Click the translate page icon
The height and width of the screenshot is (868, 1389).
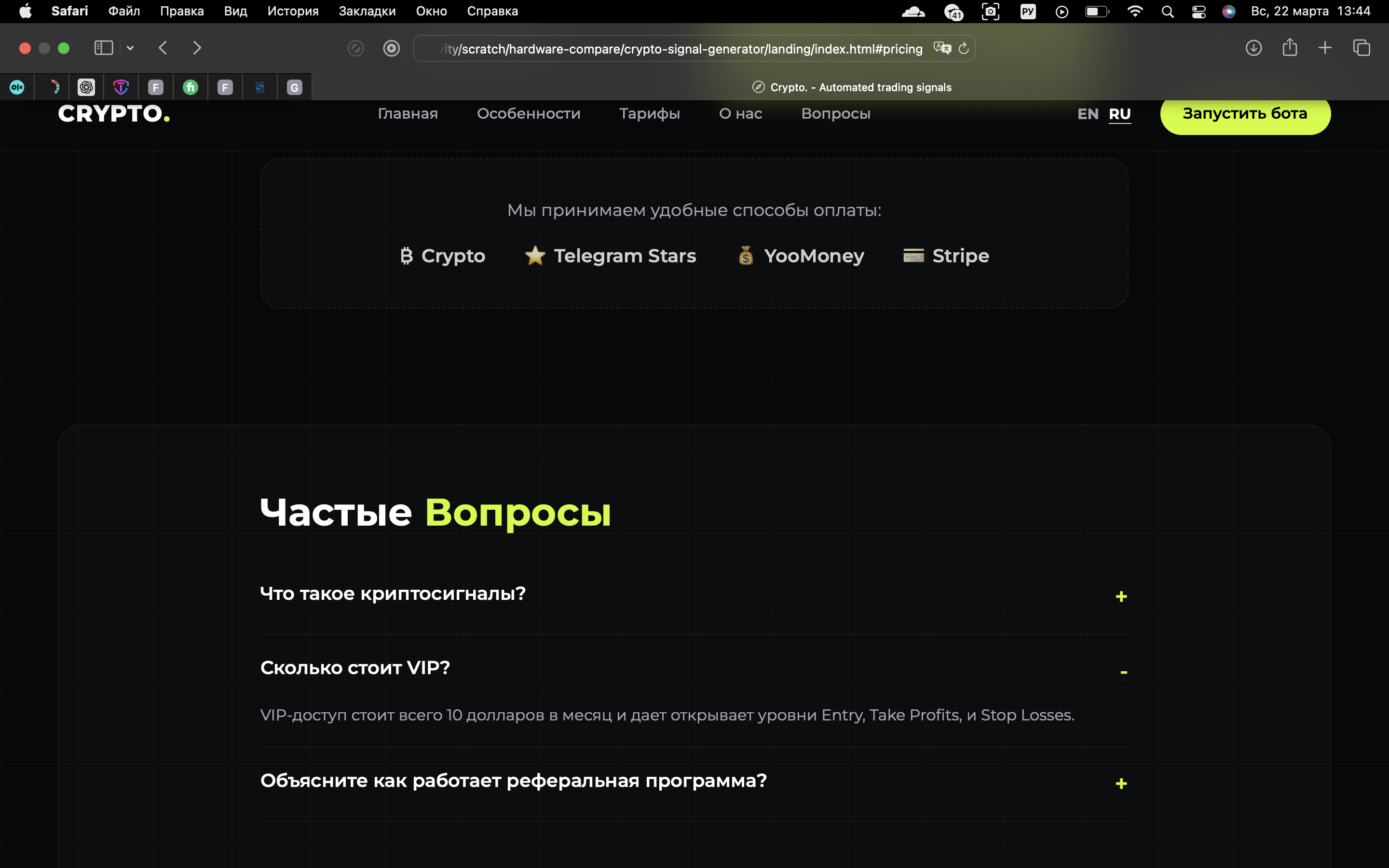tap(942, 49)
